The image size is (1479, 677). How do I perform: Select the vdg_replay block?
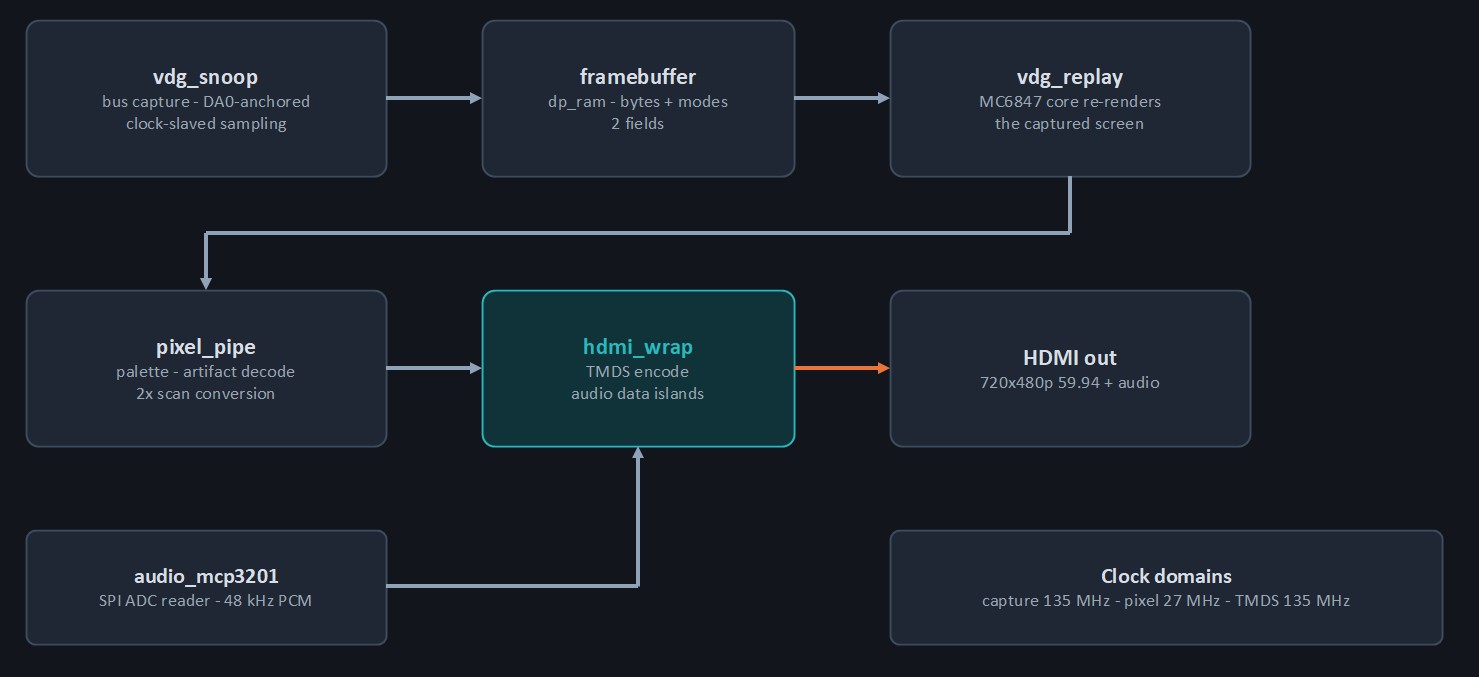click(x=1070, y=99)
